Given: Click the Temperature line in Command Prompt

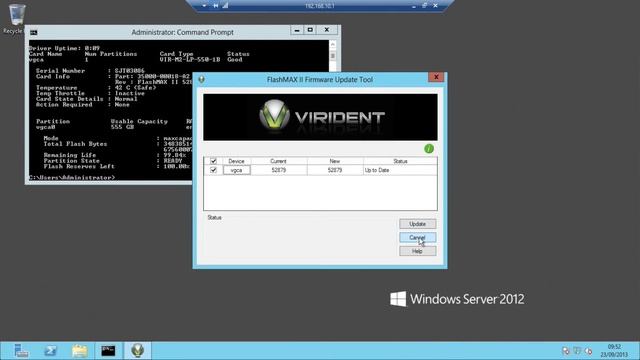Looking at the screenshot, I should pos(96,88).
